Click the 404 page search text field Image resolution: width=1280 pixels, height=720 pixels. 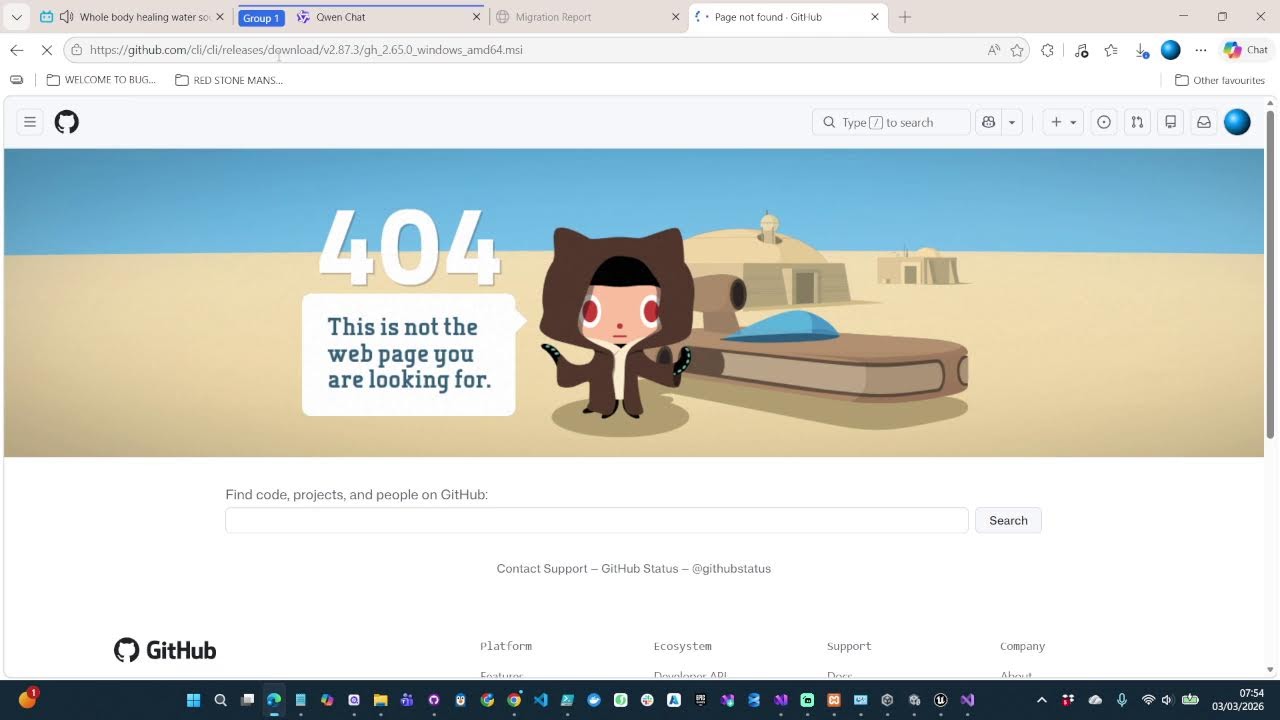[x=597, y=520]
